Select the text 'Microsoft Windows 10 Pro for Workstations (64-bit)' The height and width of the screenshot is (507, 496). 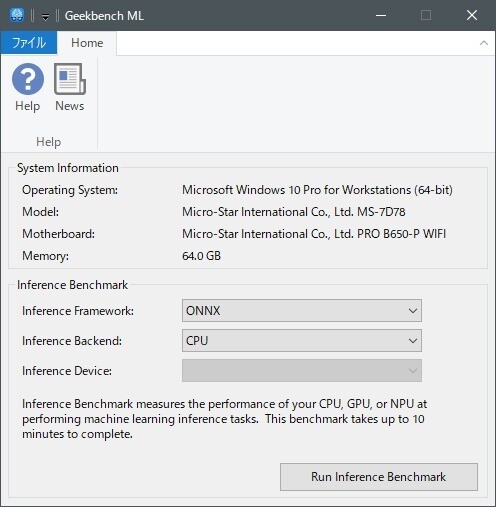[x=317, y=190]
